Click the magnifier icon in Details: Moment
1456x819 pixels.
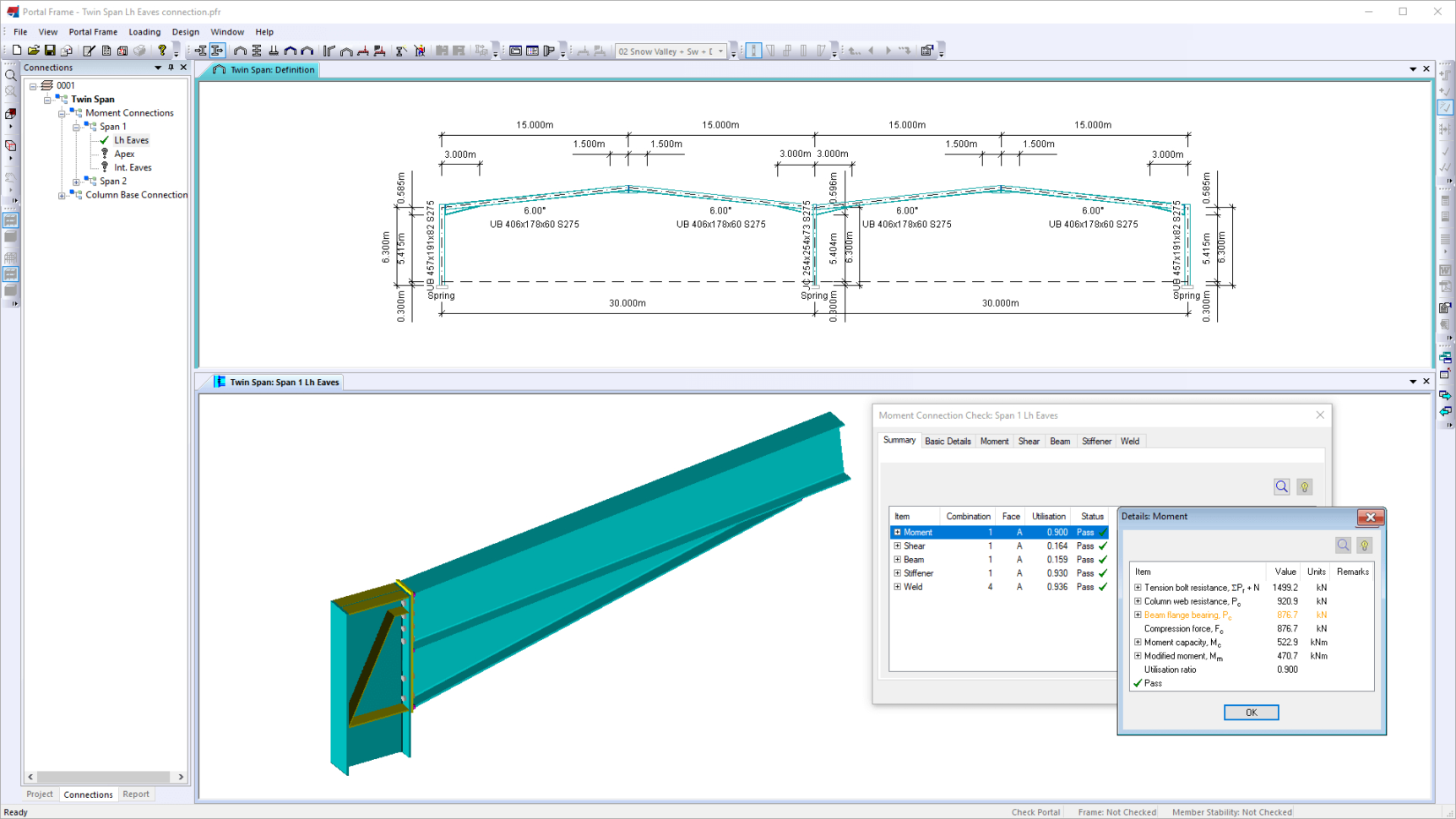[1343, 545]
